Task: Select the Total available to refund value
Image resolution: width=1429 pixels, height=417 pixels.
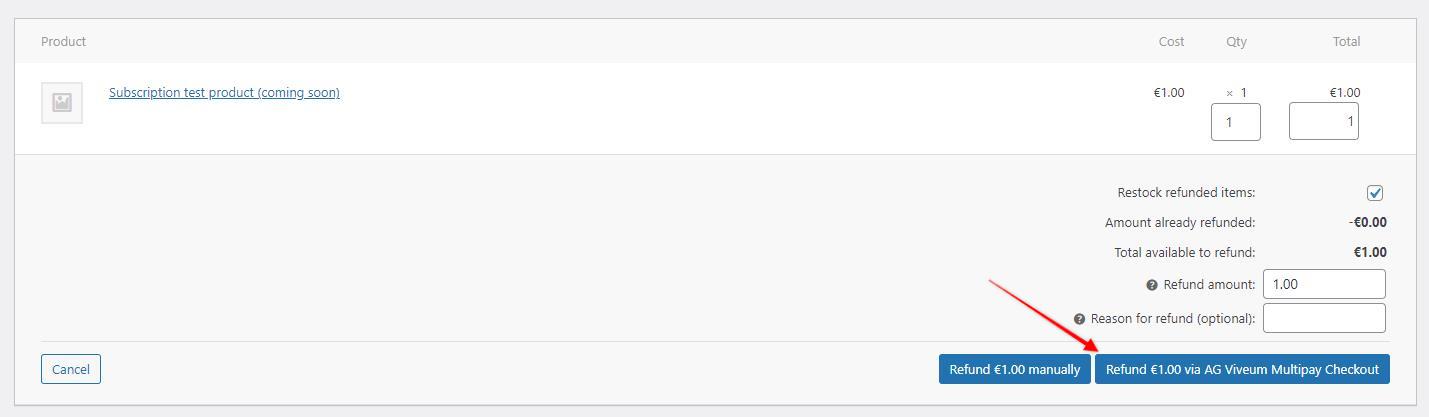Action: (1370, 252)
